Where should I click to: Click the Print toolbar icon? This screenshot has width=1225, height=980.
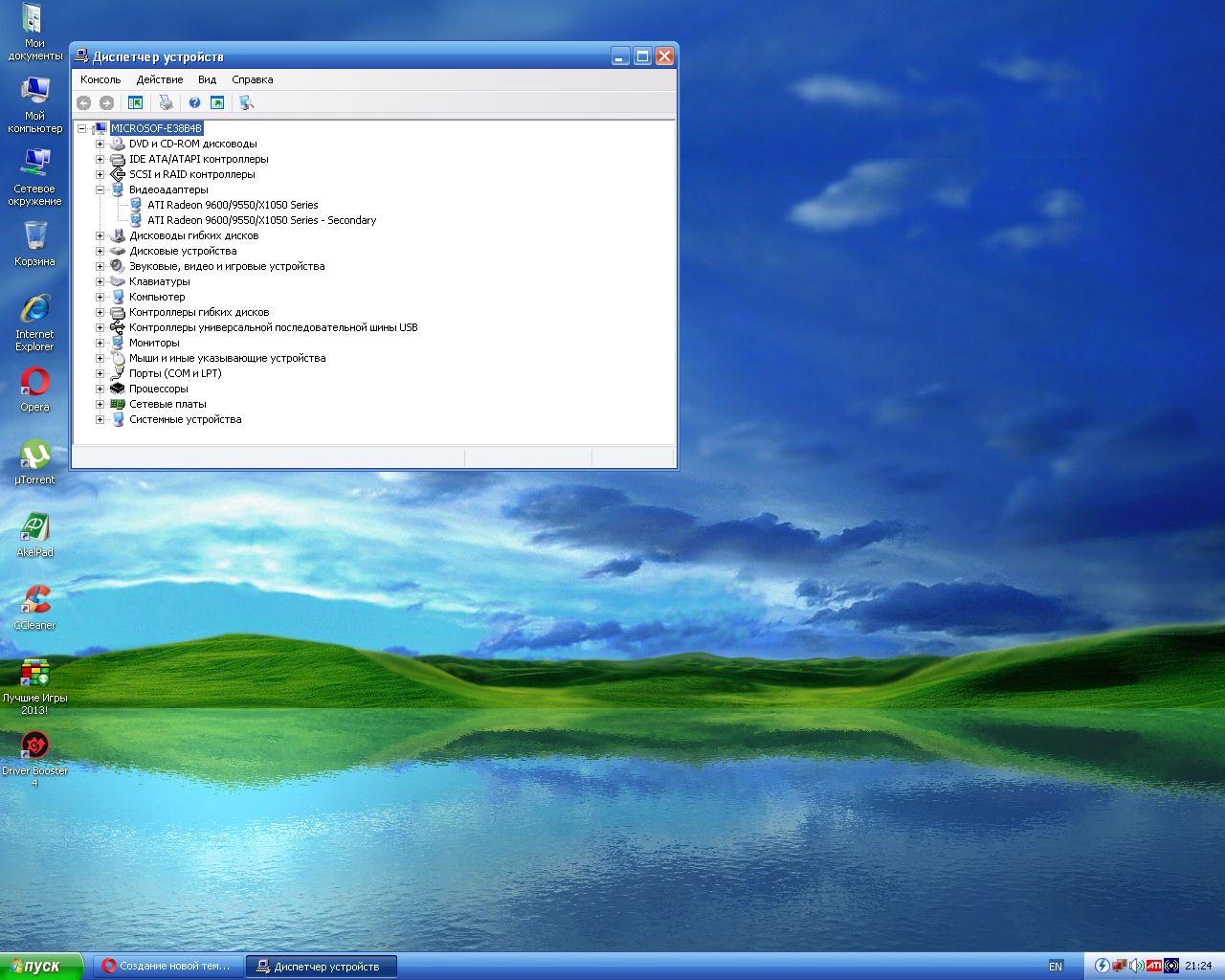point(166,102)
